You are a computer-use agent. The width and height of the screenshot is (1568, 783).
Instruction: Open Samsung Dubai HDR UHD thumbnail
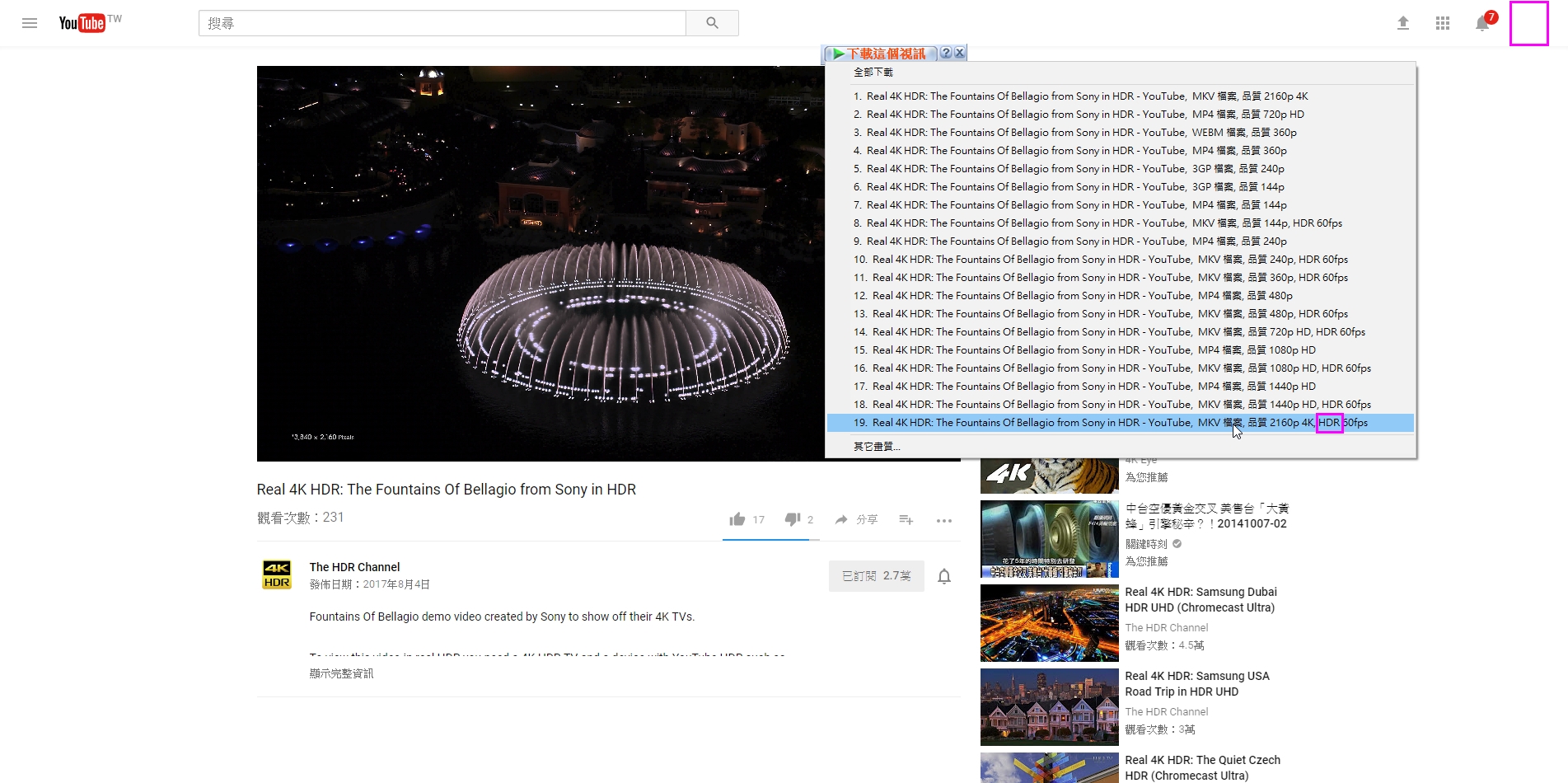[1050, 623]
